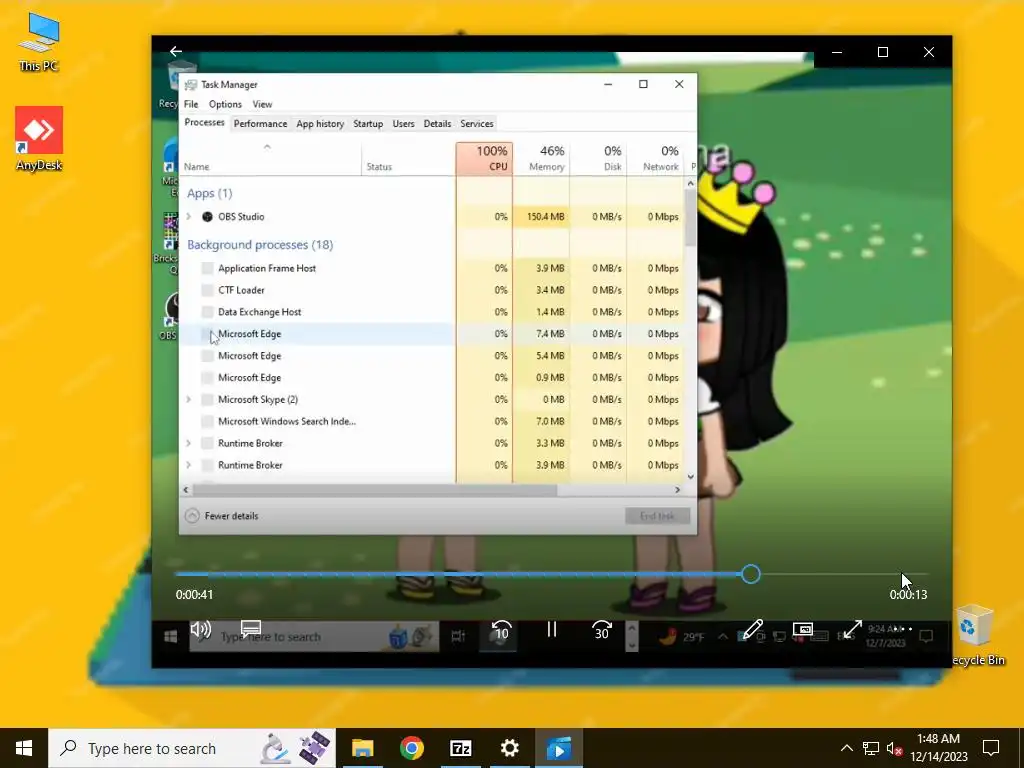Click the End task button
1024x768 pixels.
point(657,516)
